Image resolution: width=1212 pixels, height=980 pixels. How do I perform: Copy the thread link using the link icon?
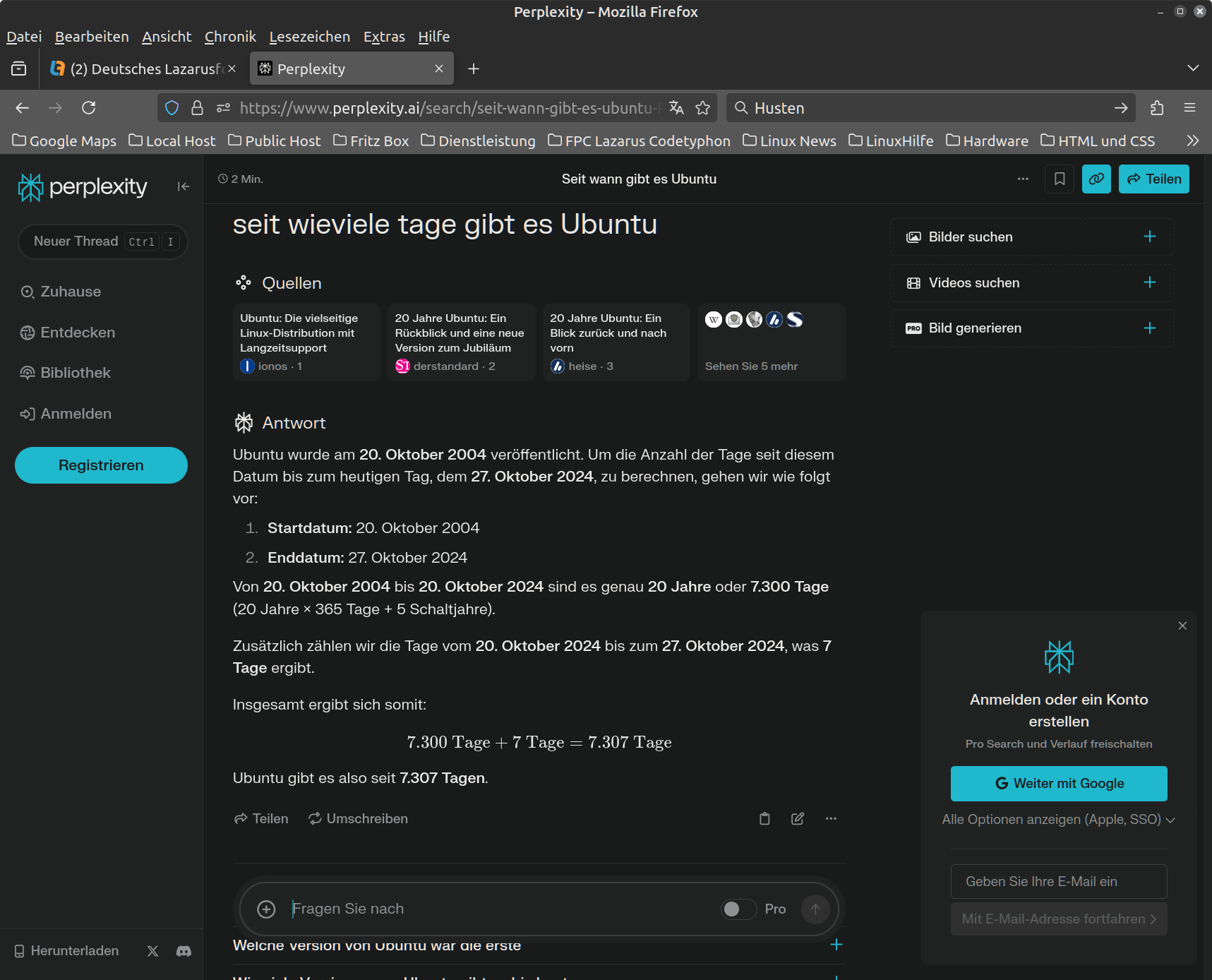tap(1096, 179)
